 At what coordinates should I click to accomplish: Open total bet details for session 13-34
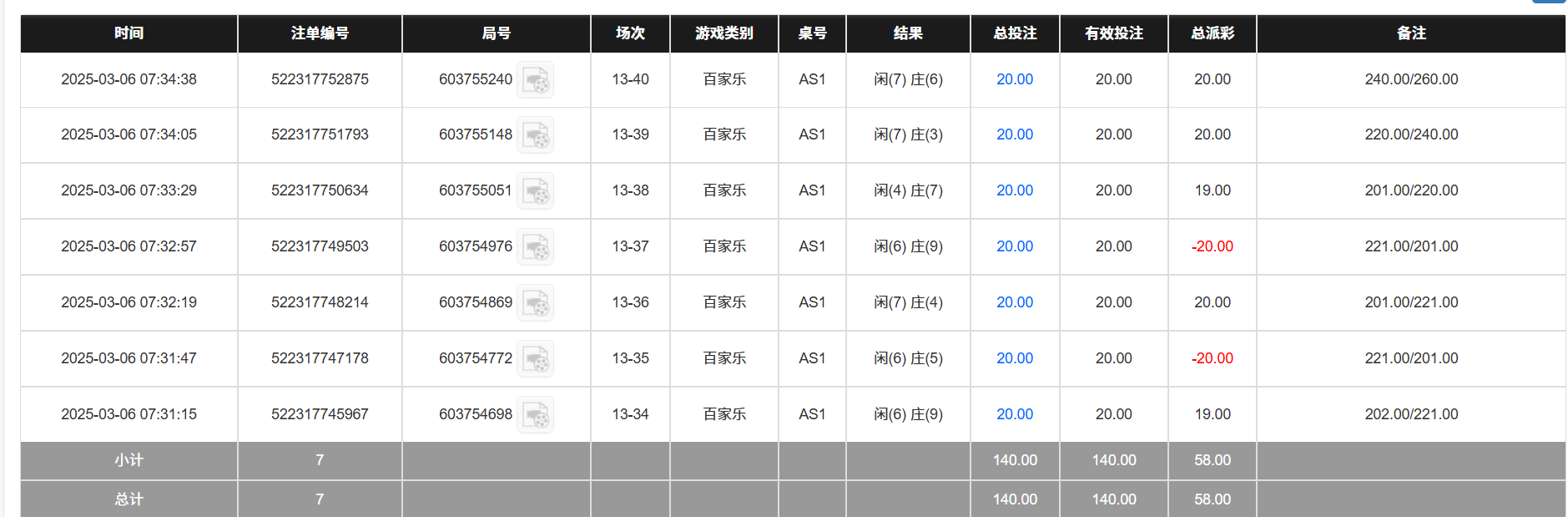[1014, 414]
